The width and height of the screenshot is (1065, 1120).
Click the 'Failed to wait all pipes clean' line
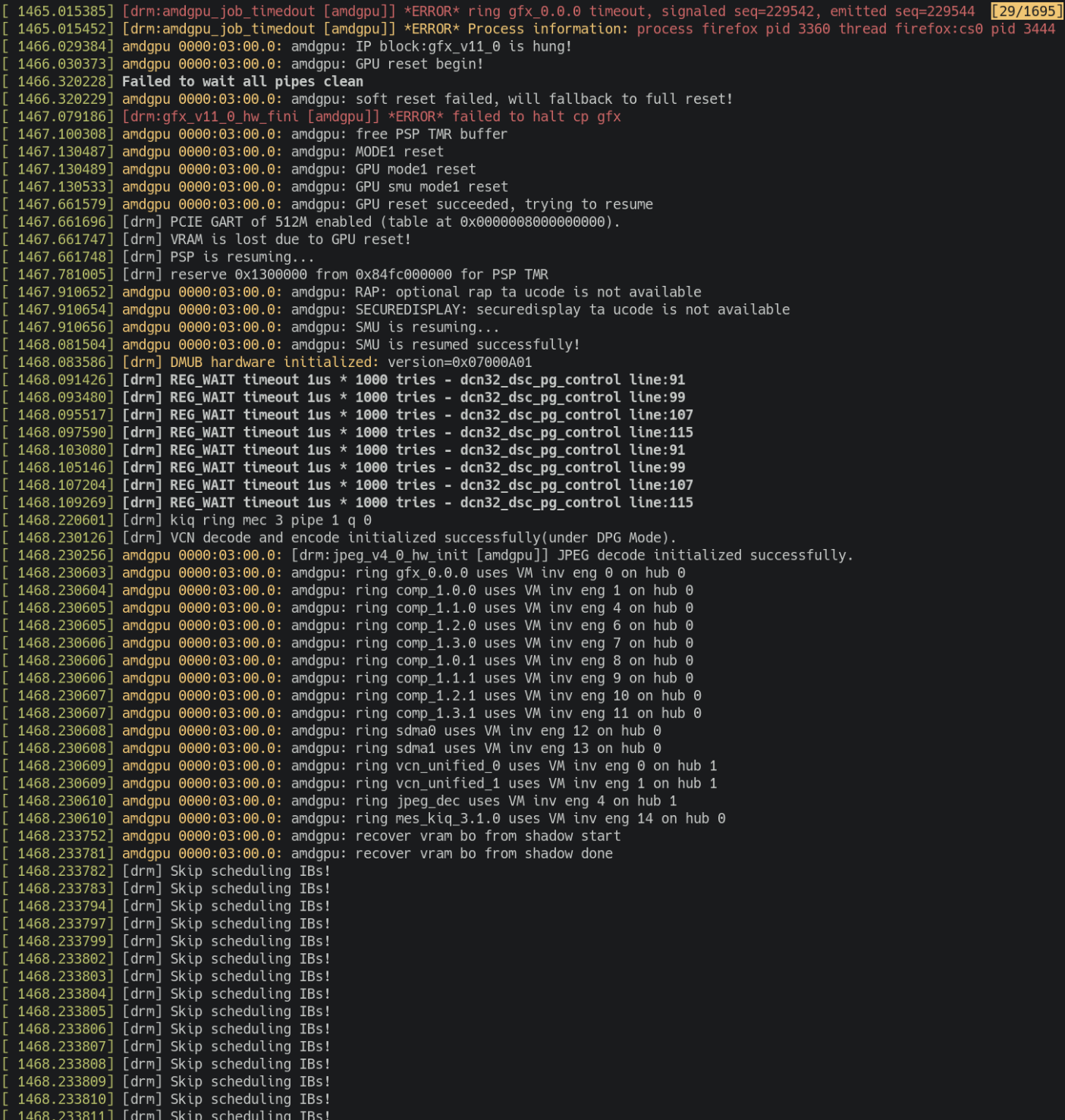(243, 81)
